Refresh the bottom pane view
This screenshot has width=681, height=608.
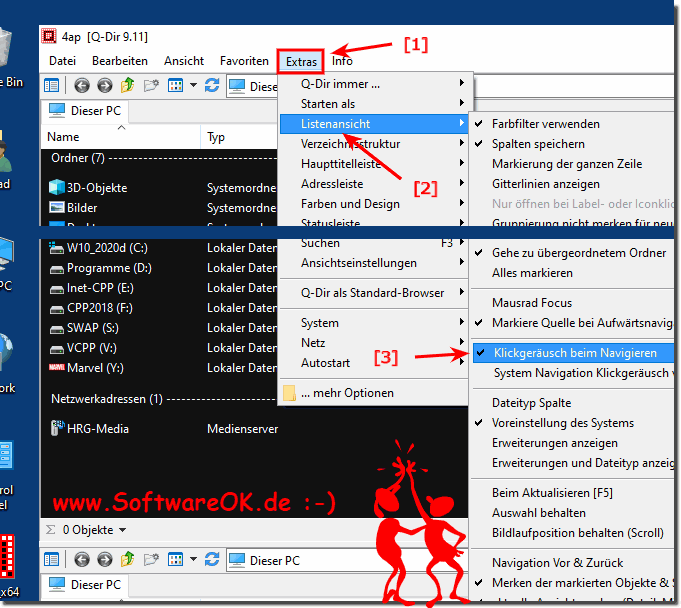pyautogui.click(x=212, y=559)
